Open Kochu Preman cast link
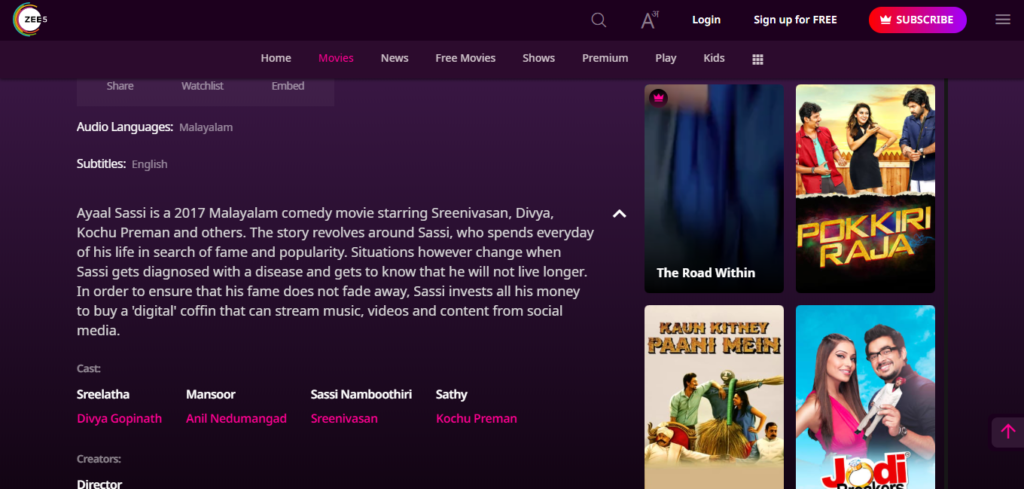This screenshot has height=489, width=1024. 476,418
